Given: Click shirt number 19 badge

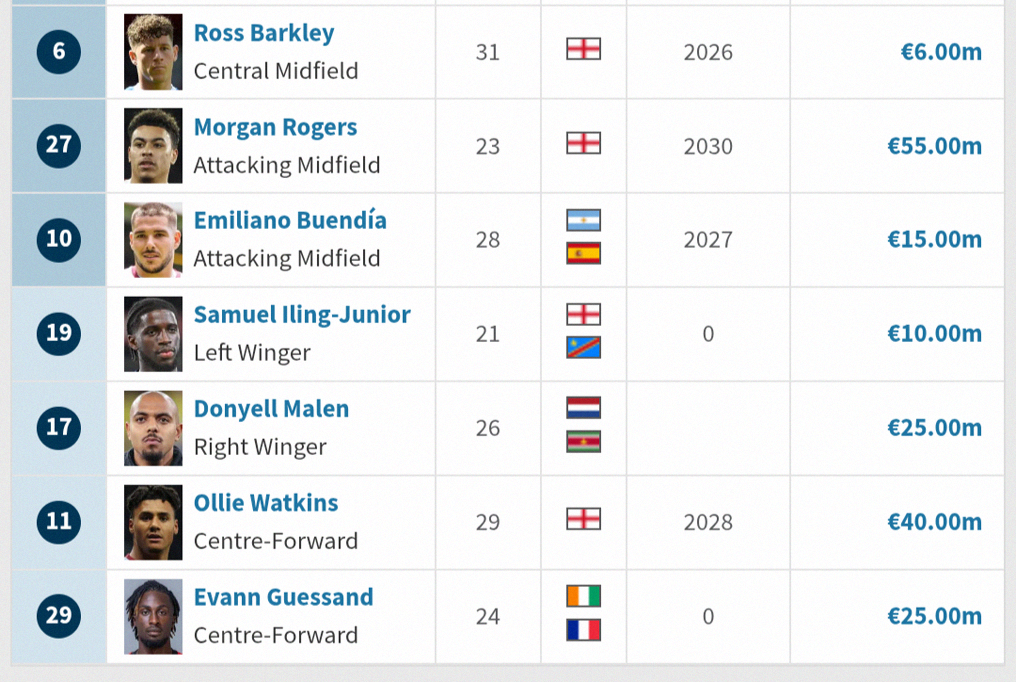Looking at the screenshot, I should [x=59, y=334].
